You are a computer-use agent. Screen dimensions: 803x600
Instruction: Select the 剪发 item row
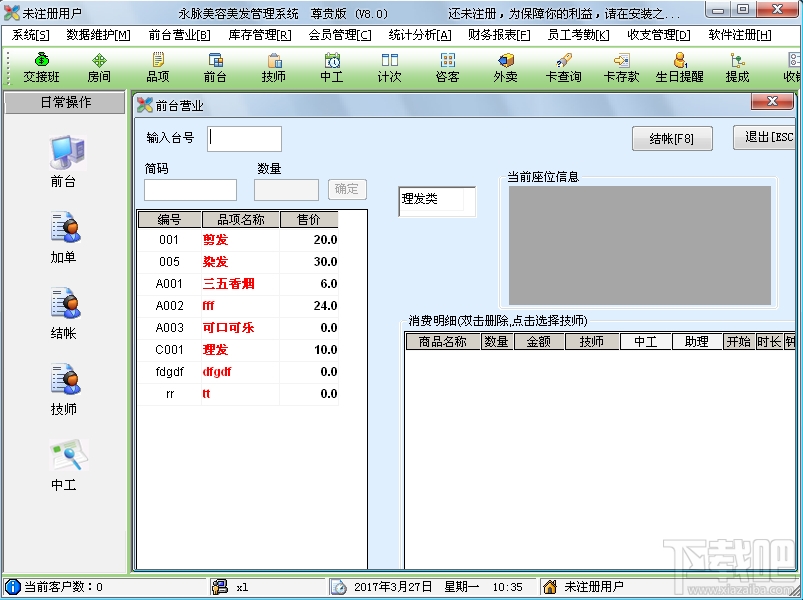point(238,240)
